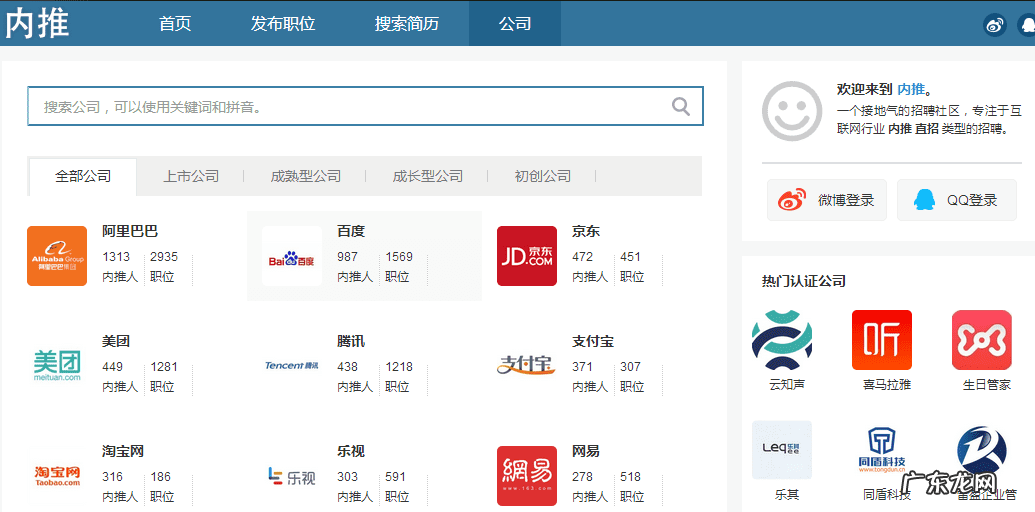
Task: Switch to the 初创公司 tab
Action: pyautogui.click(x=543, y=176)
